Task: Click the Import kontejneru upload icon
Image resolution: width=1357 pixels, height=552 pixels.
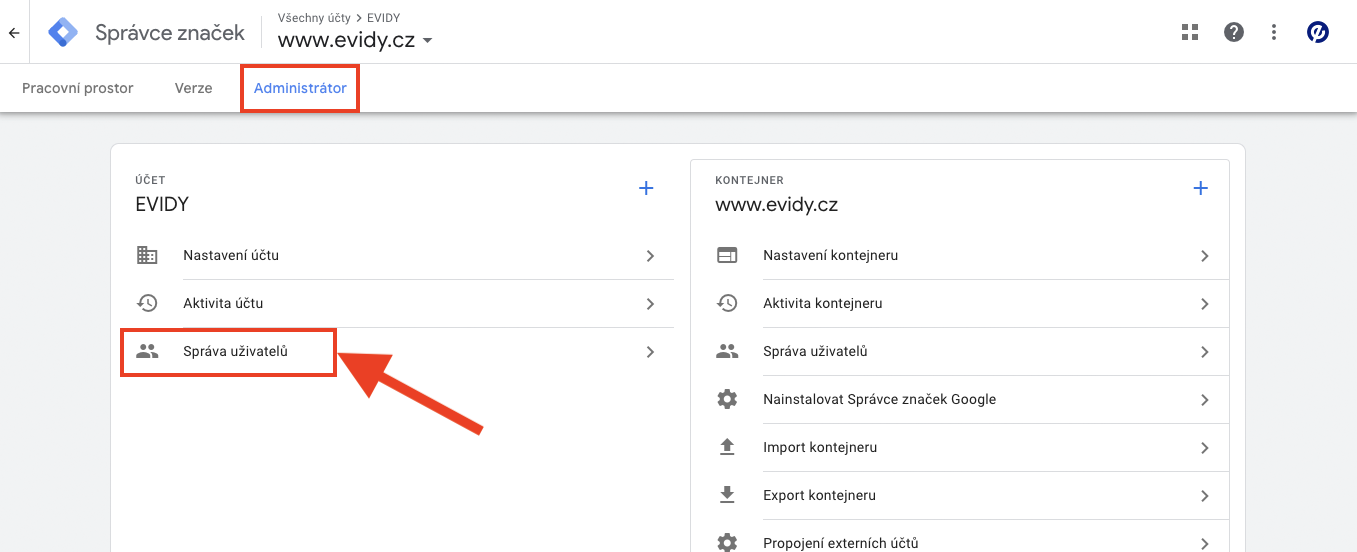Action: pos(727,447)
